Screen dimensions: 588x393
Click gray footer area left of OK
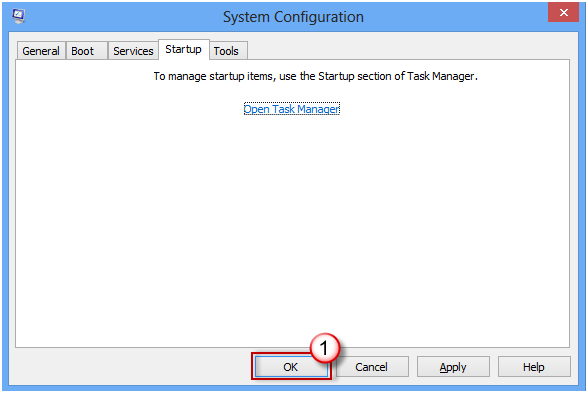[x=131, y=367]
